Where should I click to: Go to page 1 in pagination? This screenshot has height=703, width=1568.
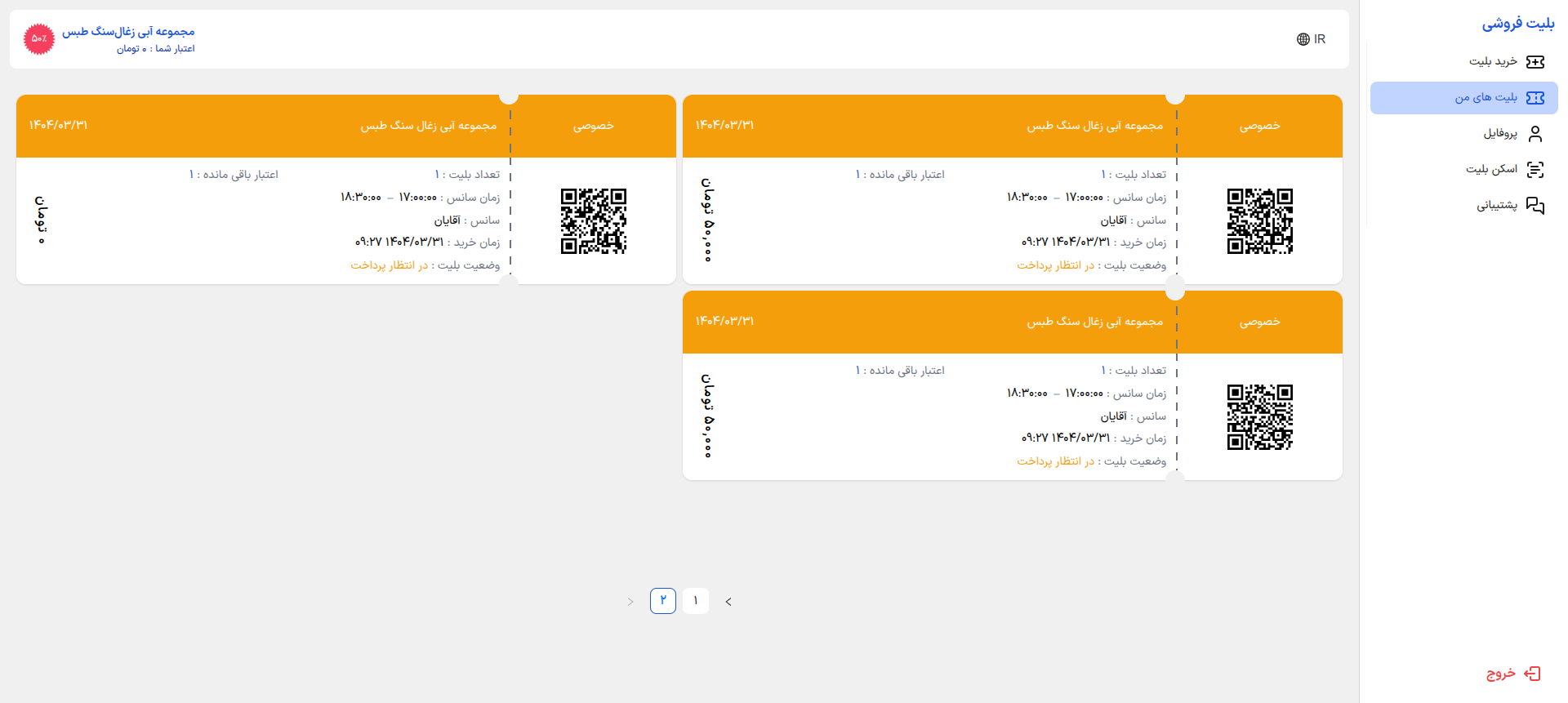coord(695,601)
